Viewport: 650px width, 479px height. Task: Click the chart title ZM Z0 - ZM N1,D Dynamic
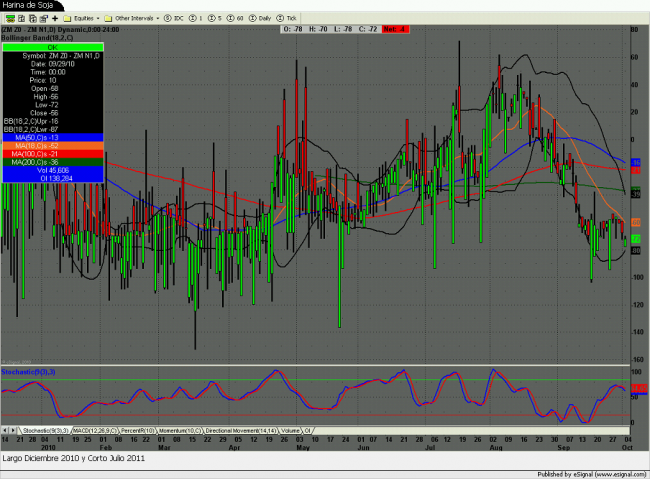click(61, 30)
